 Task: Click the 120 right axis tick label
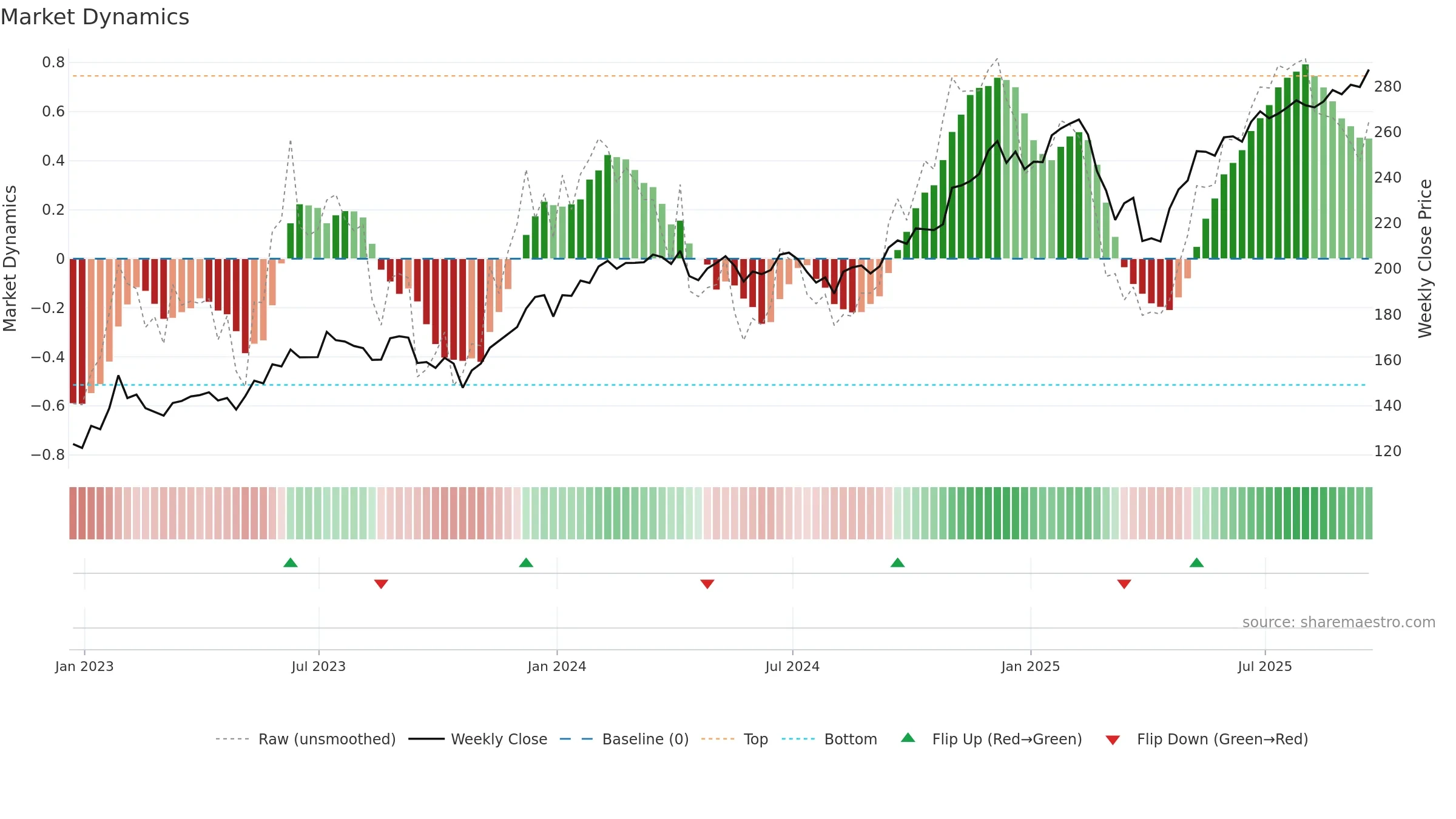pos(1387,451)
